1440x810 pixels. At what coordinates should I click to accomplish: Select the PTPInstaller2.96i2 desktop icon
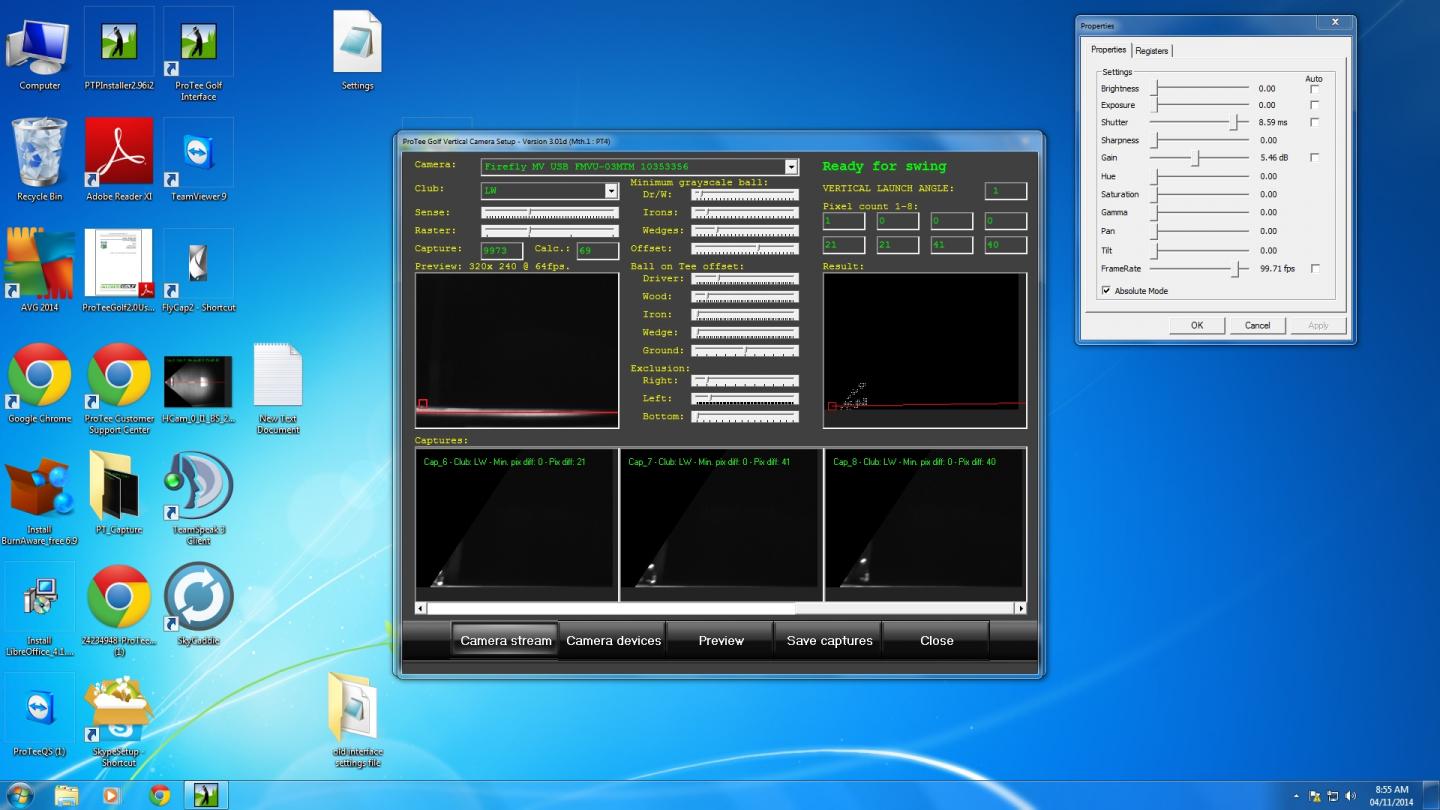[119, 50]
